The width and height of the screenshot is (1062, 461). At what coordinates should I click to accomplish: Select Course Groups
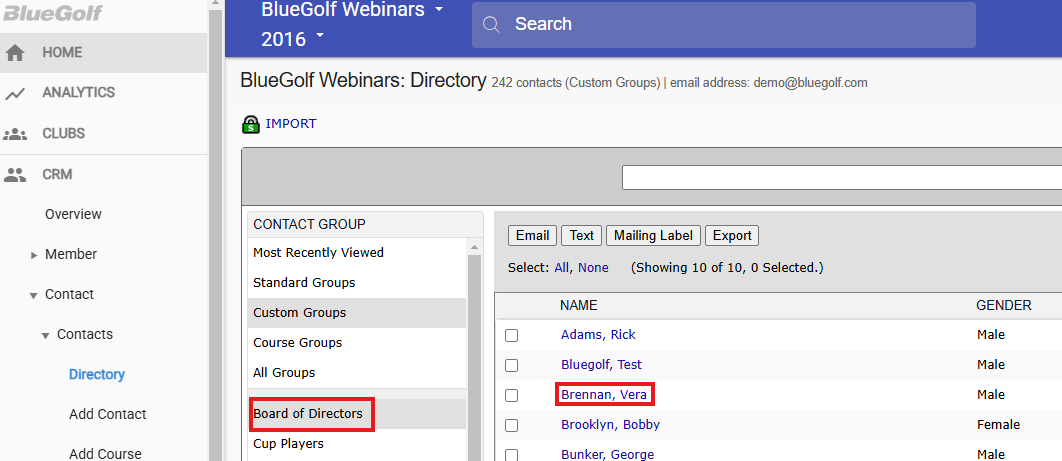pyautogui.click(x=357, y=343)
